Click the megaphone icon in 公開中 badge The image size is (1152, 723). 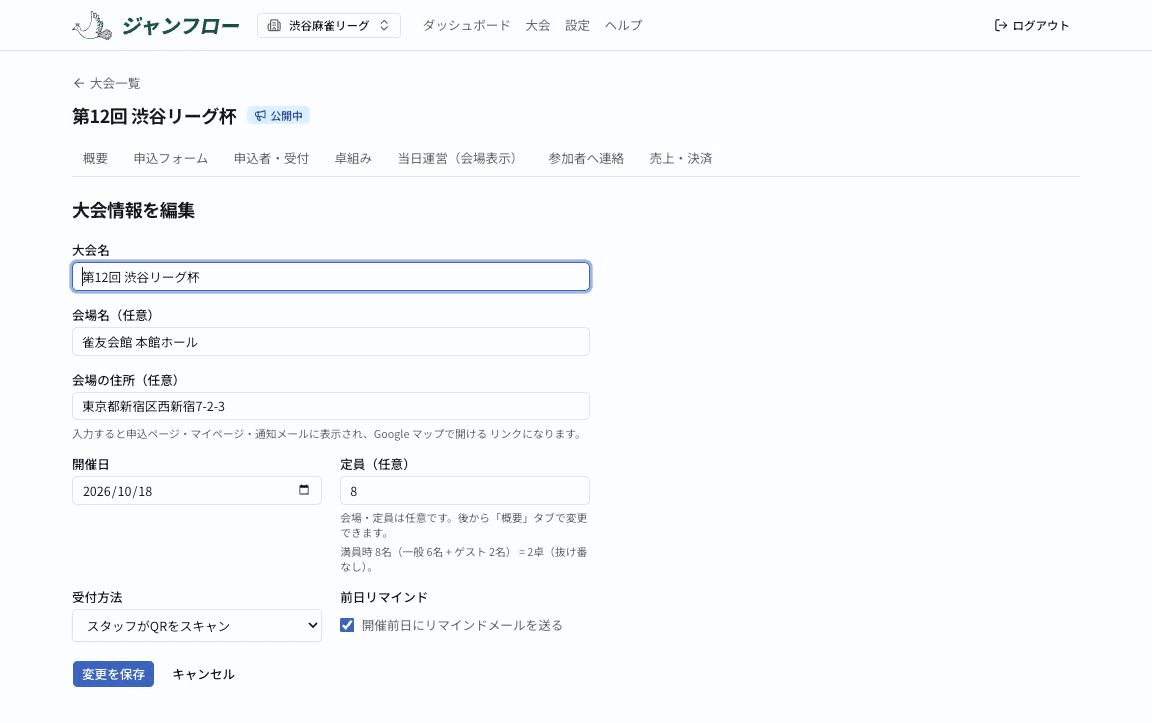(260, 115)
